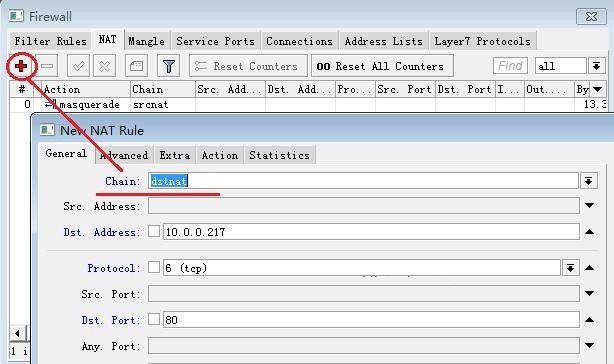
Task: Open the Chain dropdown list
Action: [x=588, y=181]
